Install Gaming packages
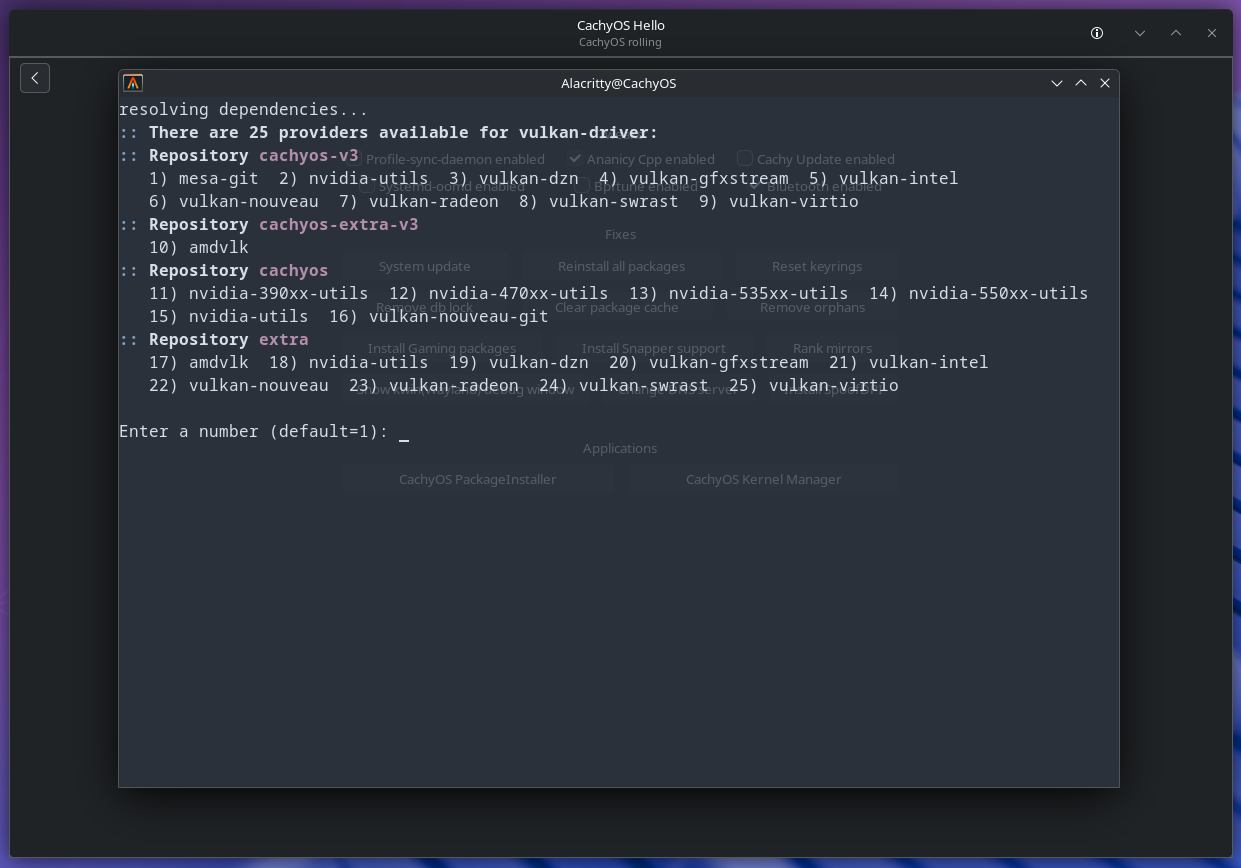1241x868 pixels. 441,348
